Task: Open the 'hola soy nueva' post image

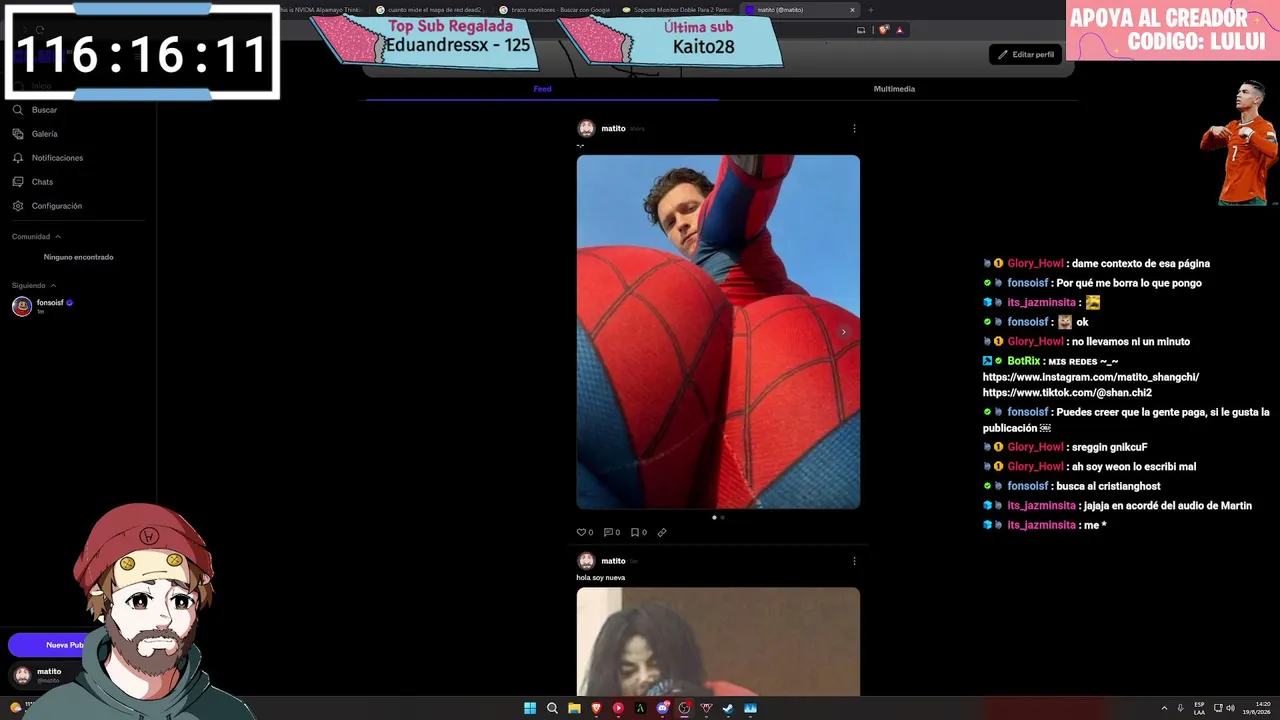Action: pyautogui.click(x=718, y=641)
